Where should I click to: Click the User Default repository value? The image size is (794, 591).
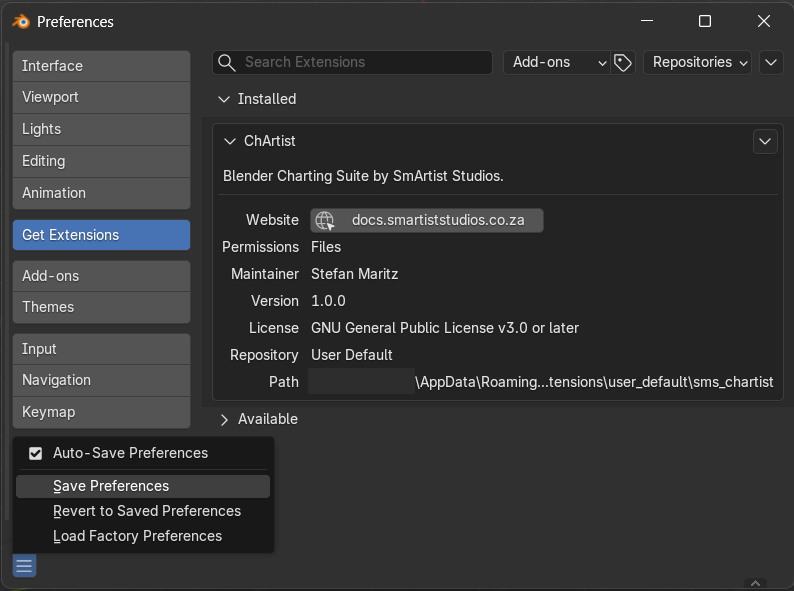(351, 355)
